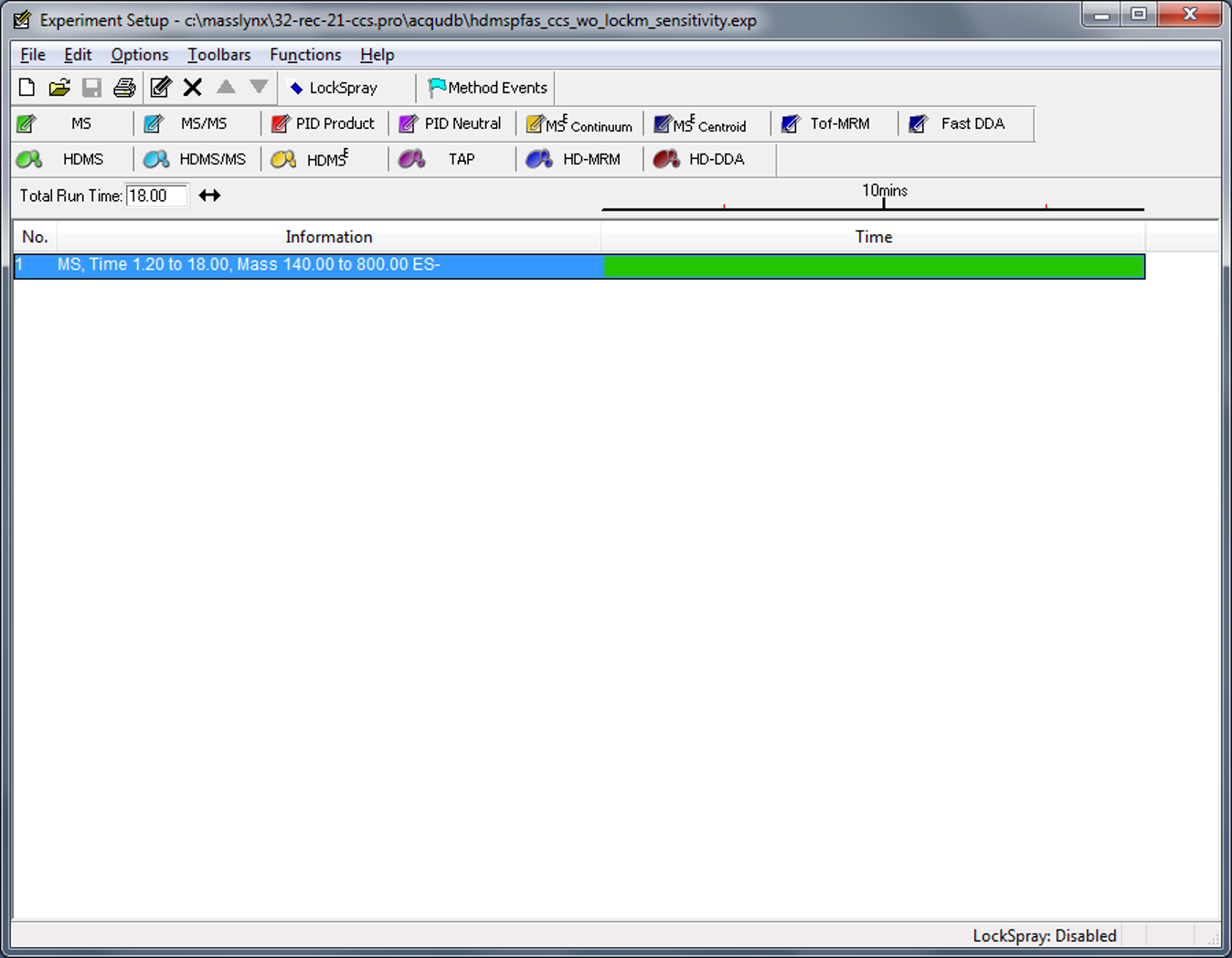This screenshot has height=958, width=1232.
Task: Click the LockSpray button
Action: click(x=334, y=88)
